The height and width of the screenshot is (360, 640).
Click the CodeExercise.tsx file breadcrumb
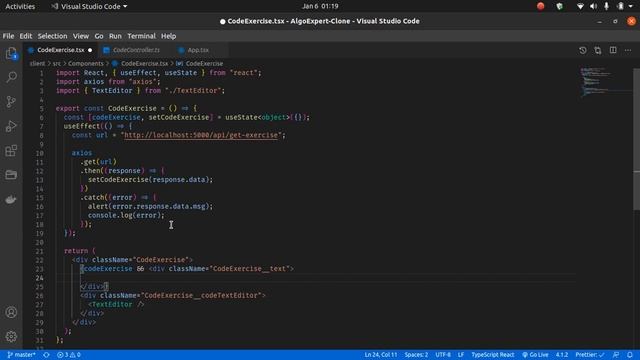(x=140, y=64)
